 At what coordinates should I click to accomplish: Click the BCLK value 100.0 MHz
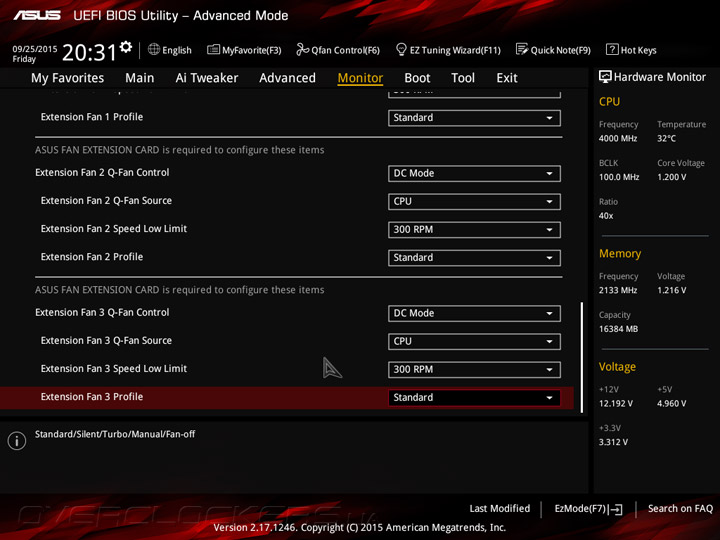pyautogui.click(x=619, y=177)
